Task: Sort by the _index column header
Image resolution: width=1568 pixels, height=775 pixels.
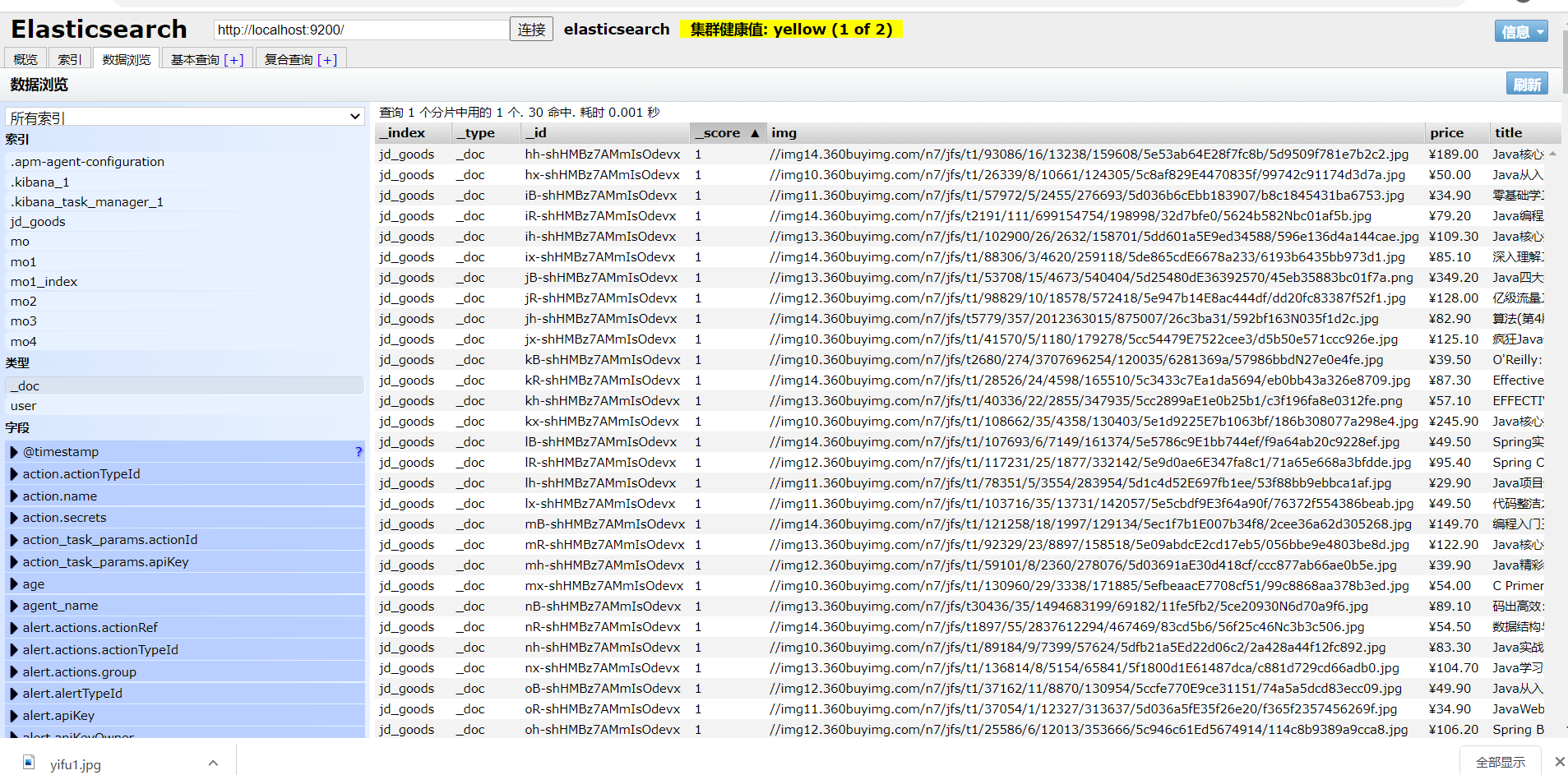Action: pyautogui.click(x=414, y=132)
